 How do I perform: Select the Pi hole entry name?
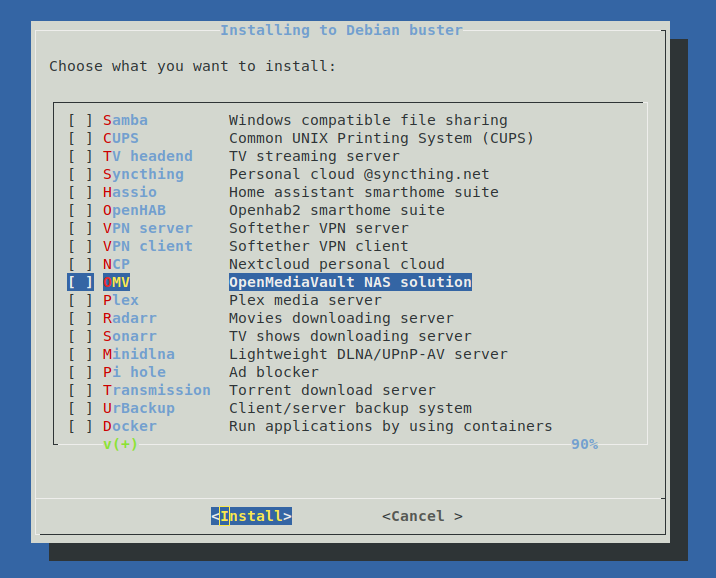[x=134, y=373]
